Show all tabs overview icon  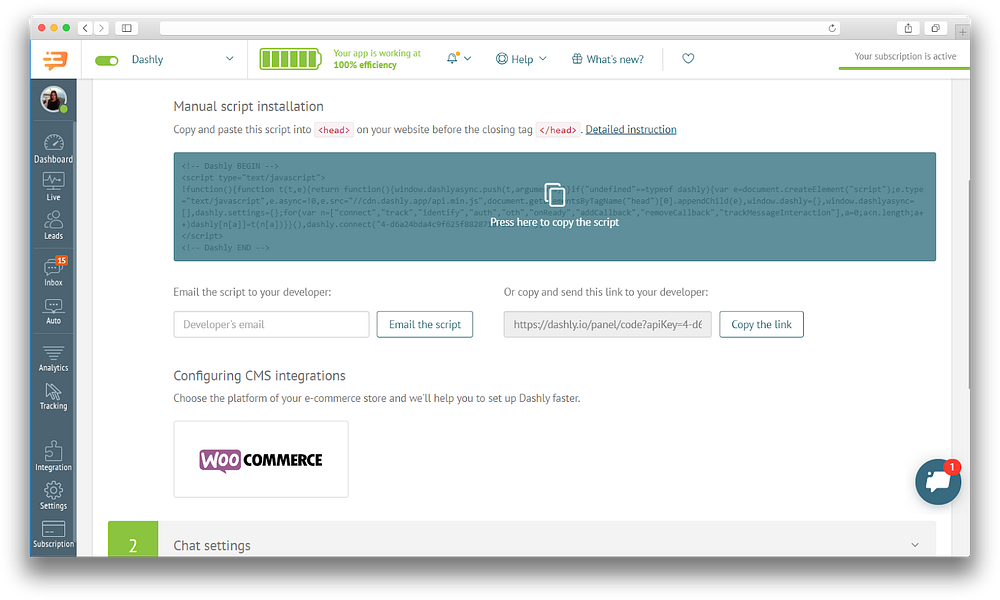936,28
